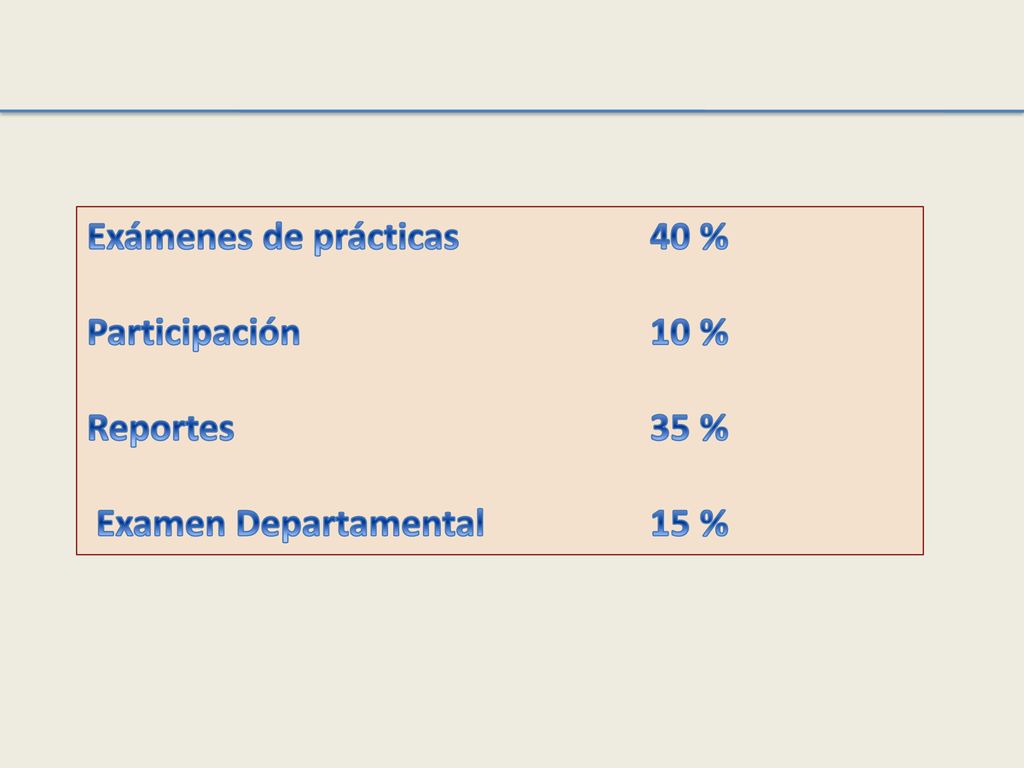The width and height of the screenshot is (1024, 768).
Task: Select the "10 %" value
Action: tap(689, 332)
